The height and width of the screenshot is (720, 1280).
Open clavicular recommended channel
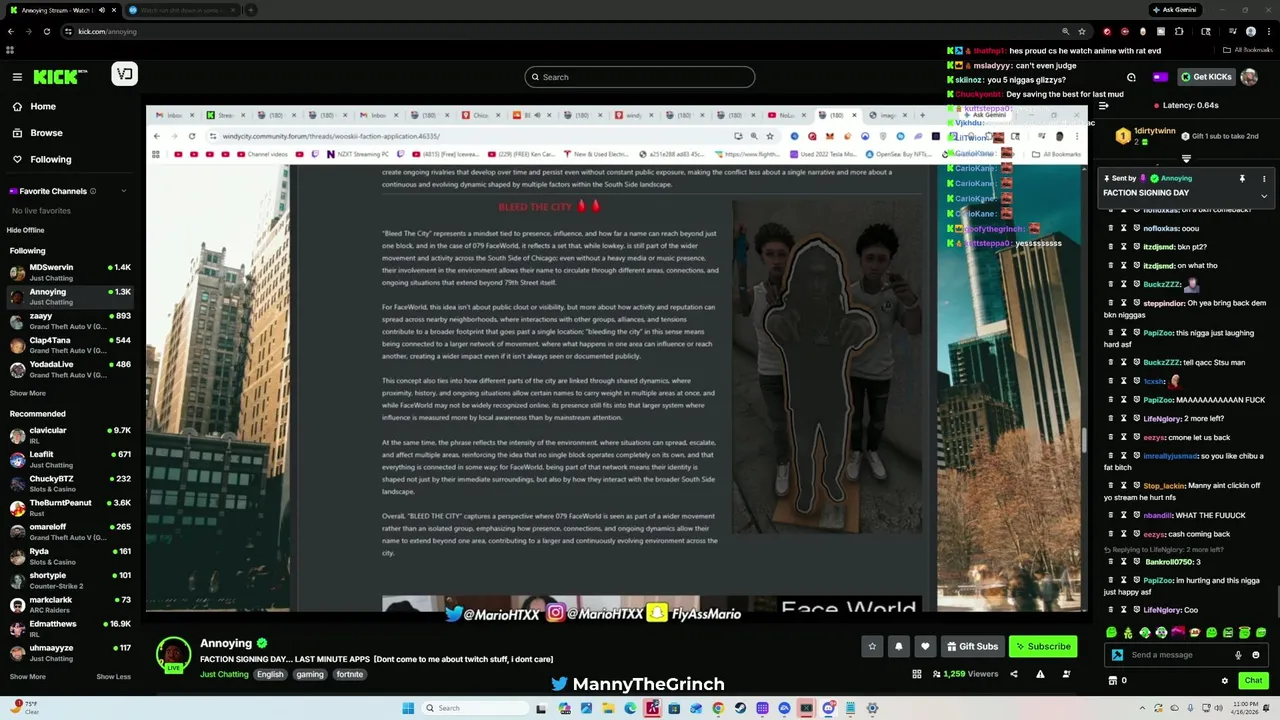(70, 434)
